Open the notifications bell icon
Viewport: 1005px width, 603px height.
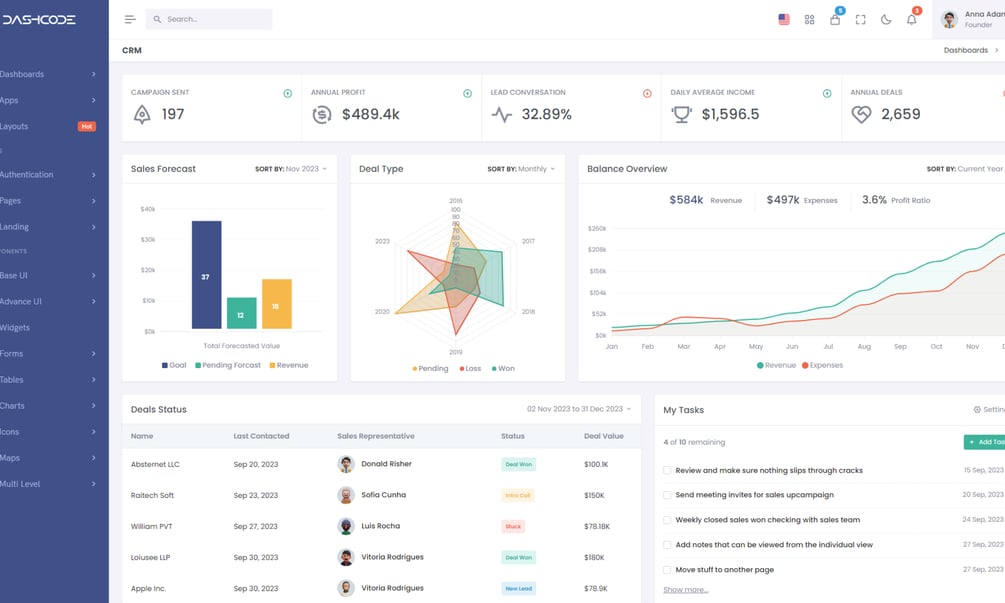pyautogui.click(x=911, y=20)
